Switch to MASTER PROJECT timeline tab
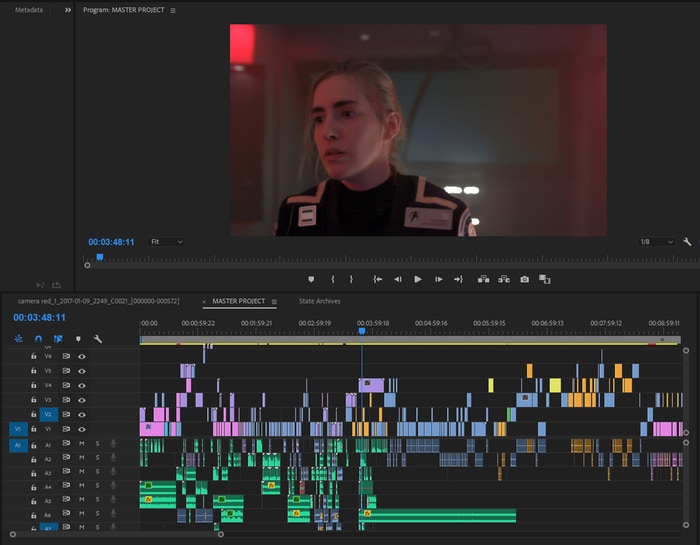The image size is (700, 545). pyautogui.click(x=239, y=301)
